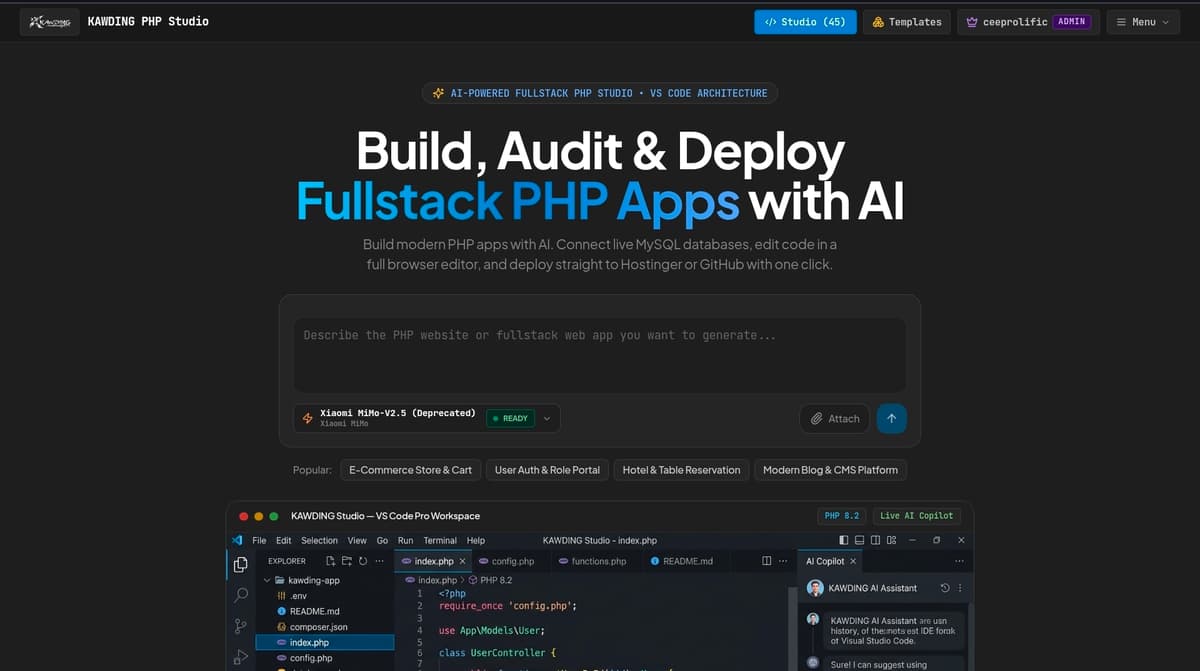The width and height of the screenshot is (1200, 671).
Task: Click the Attach button
Action: click(835, 419)
